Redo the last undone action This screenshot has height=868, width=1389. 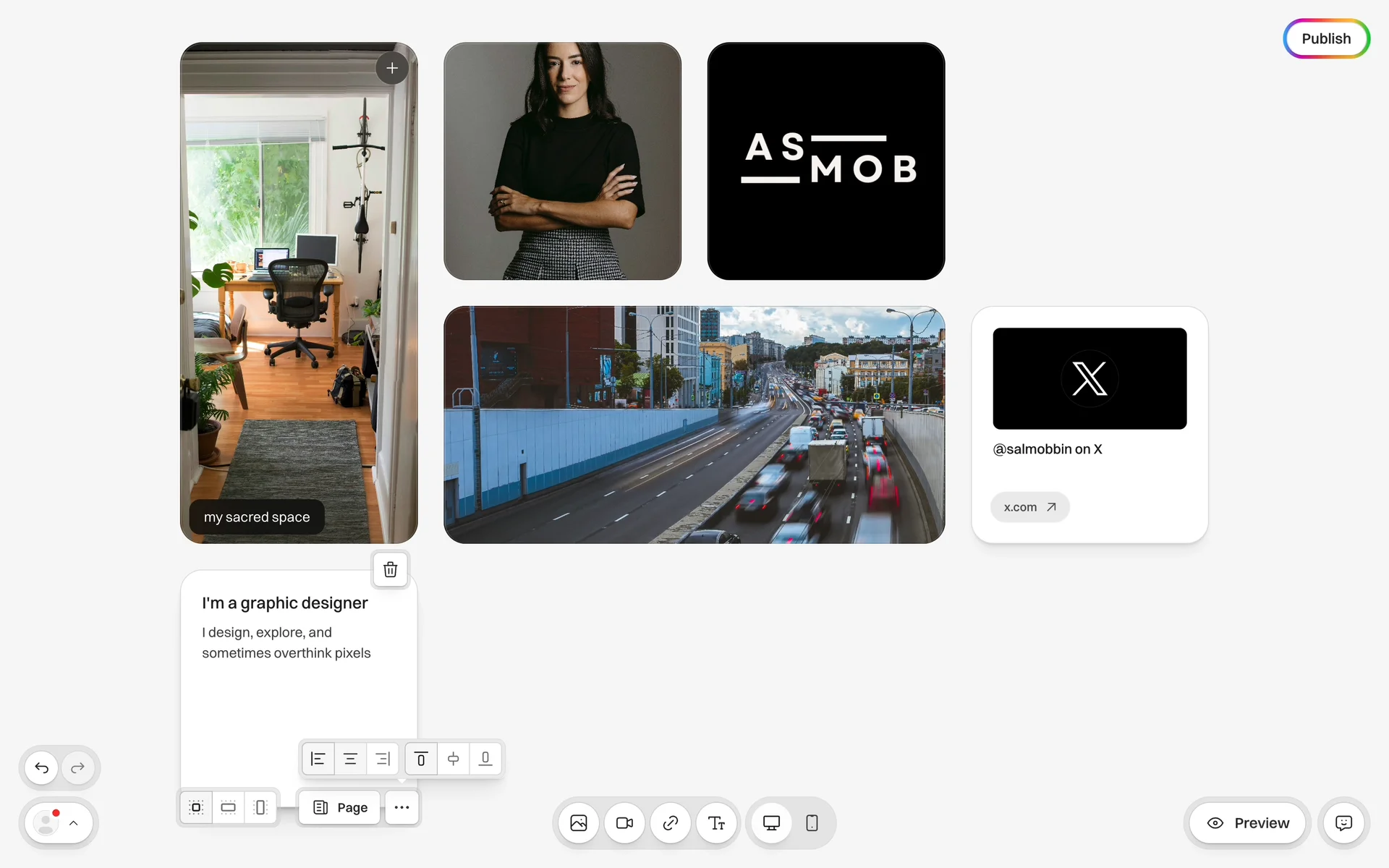[78, 767]
